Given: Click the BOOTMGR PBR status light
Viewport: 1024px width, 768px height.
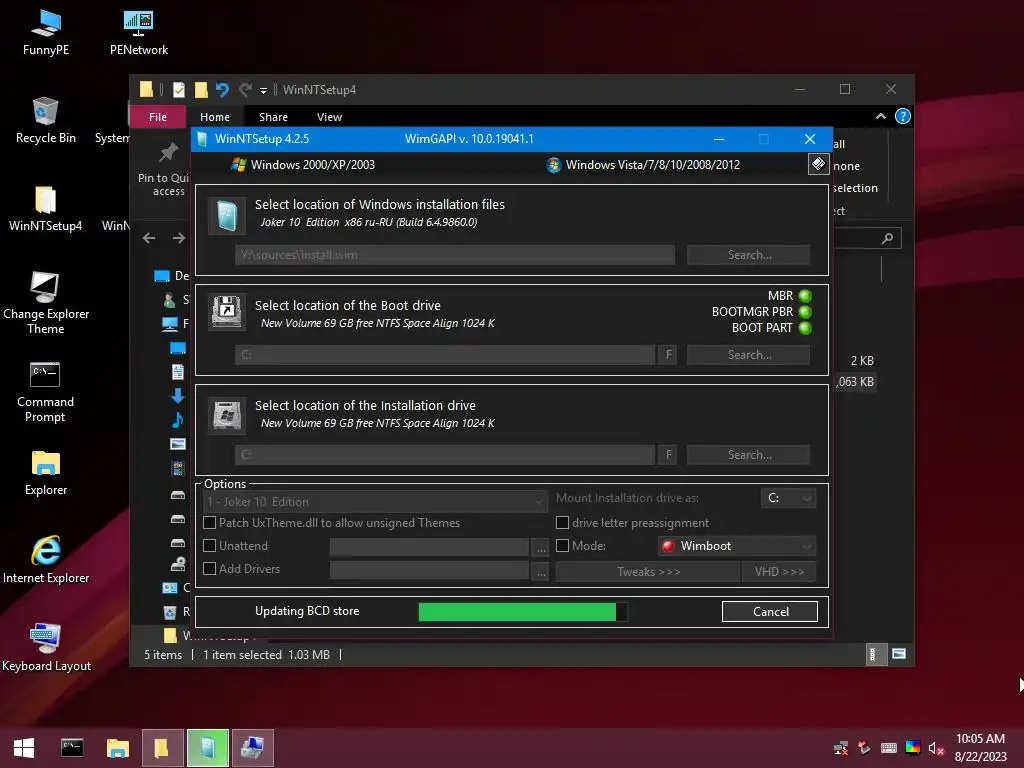Looking at the screenshot, I should 805,312.
